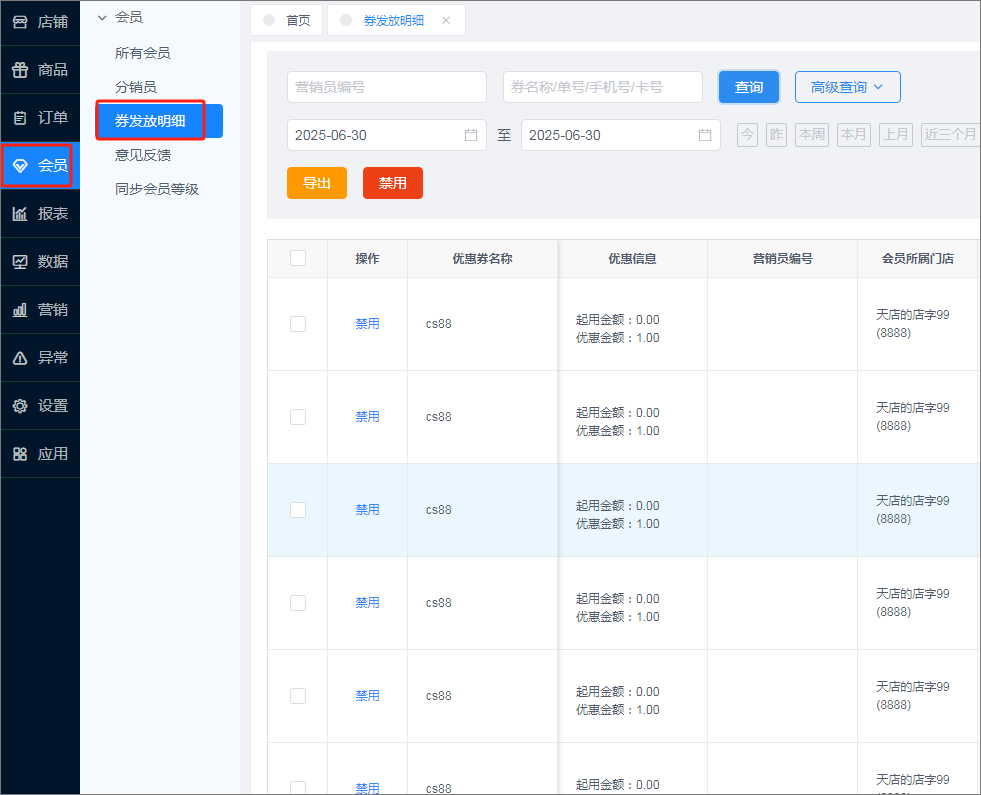Check the fourth cs88 row checkbox
This screenshot has width=981, height=795.
point(298,603)
